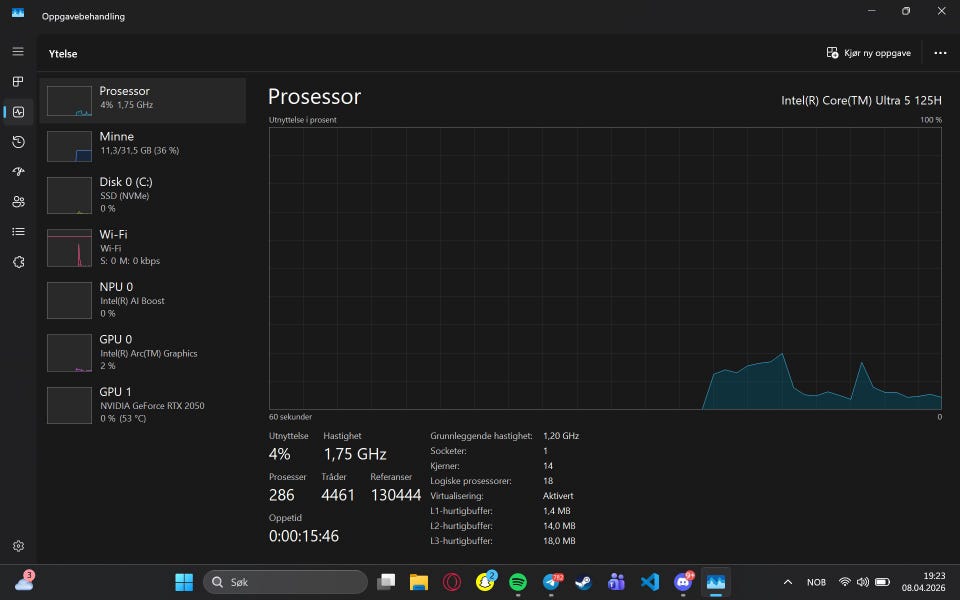Open Task View from the taskbar
960x600 pixels.
[x=386, y=582]
